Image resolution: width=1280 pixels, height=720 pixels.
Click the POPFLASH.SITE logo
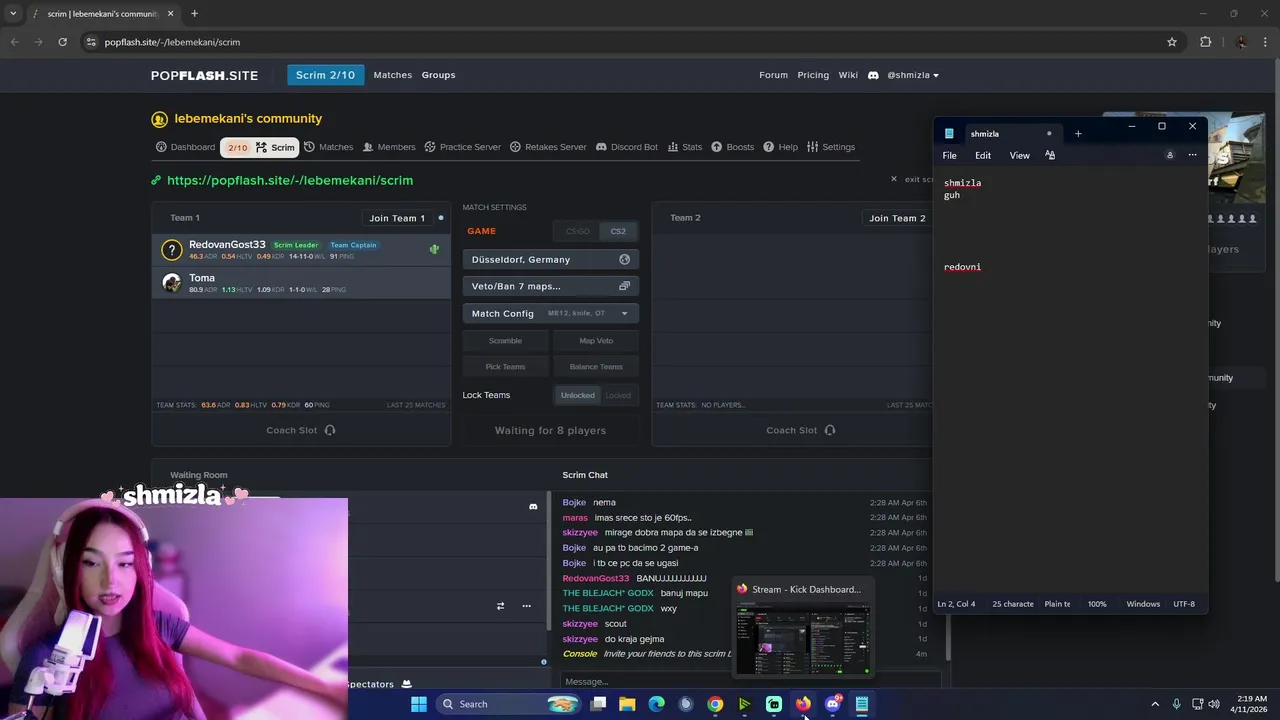click(204, 75)
